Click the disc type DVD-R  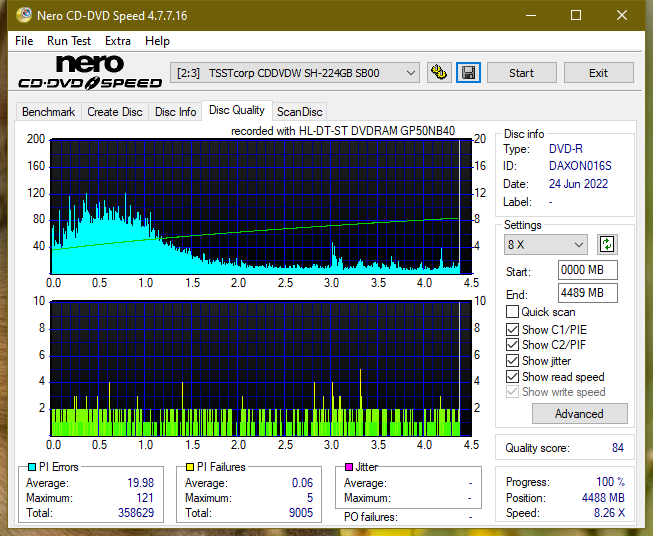point(566,149)
